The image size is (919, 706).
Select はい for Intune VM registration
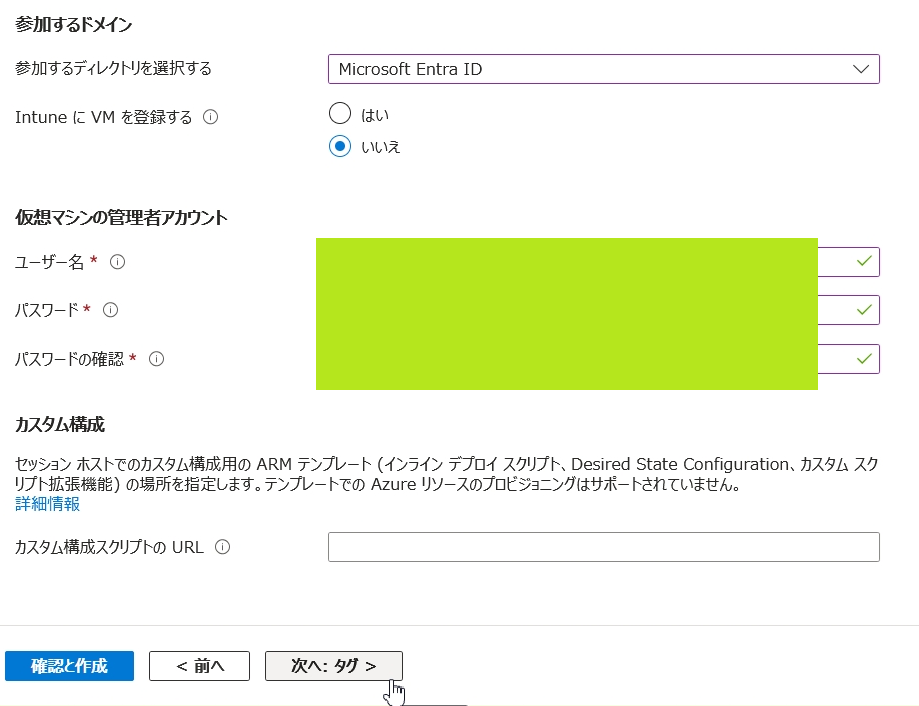click(x=340, y=114)
